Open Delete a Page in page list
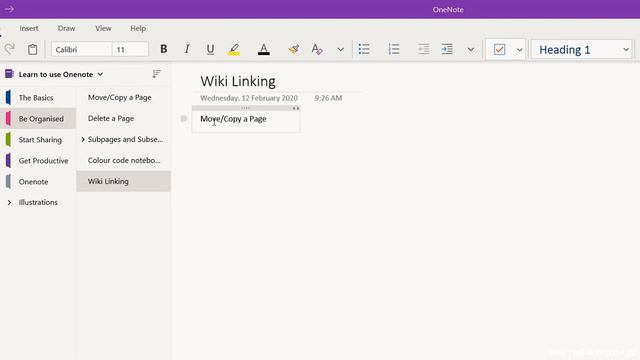This screenshot has width=640, height=360. pos(123,119)
